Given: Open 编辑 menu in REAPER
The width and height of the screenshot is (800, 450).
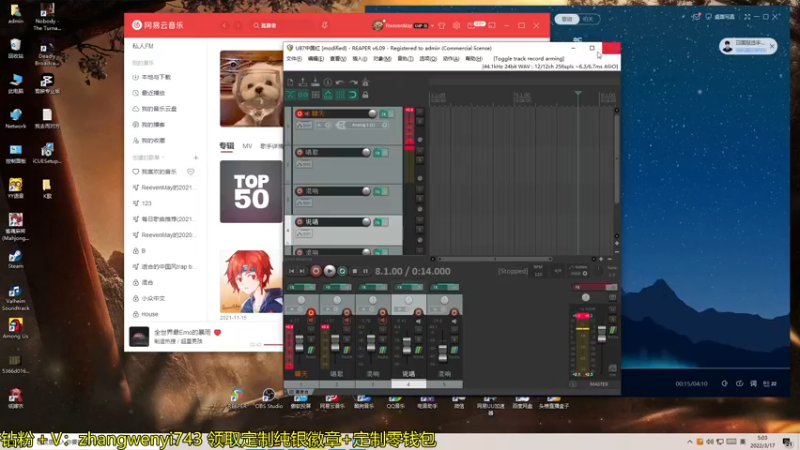Looking at the screenshot, I should [x=315, y=59].
